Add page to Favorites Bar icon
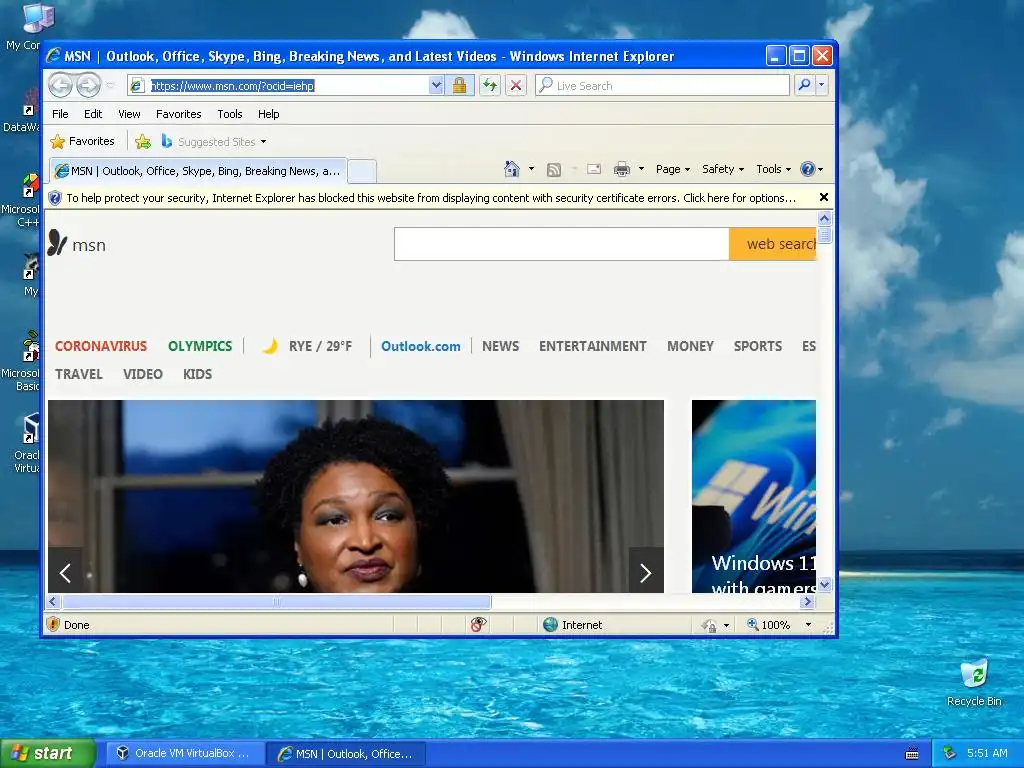The image size is (1024, 768). 142,141
